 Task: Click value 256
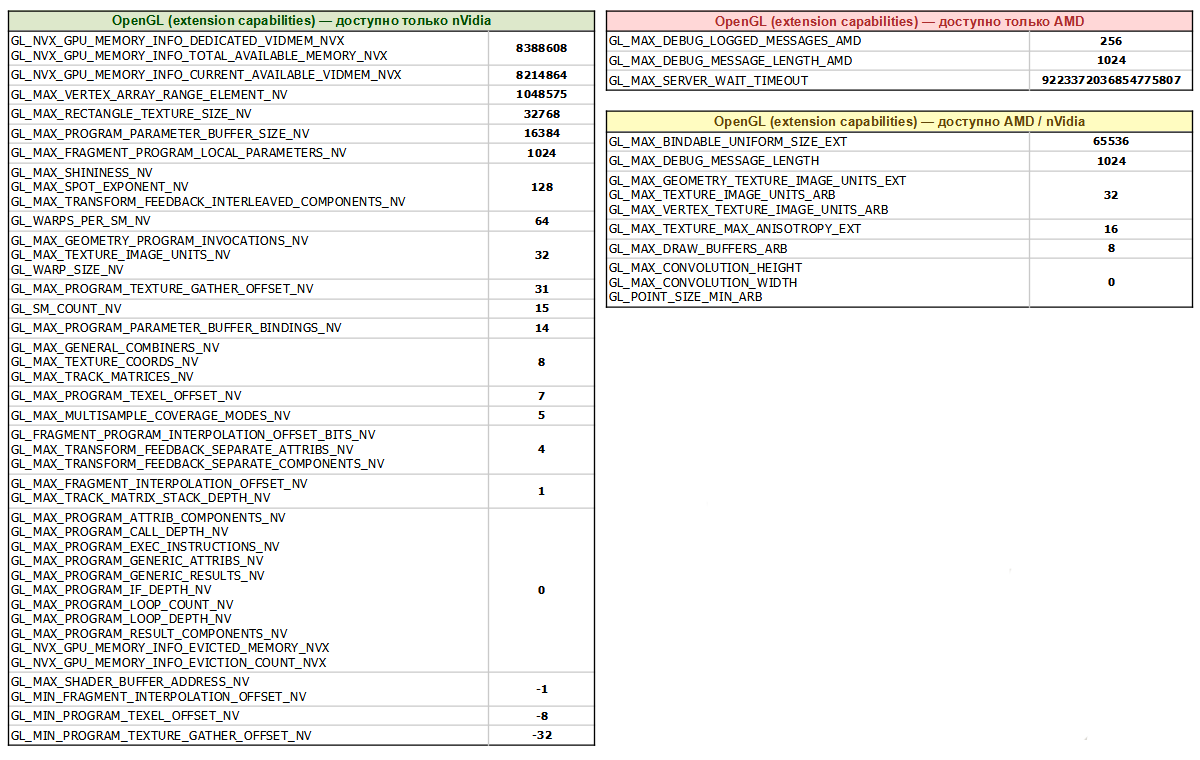(x=1111, y=41)
